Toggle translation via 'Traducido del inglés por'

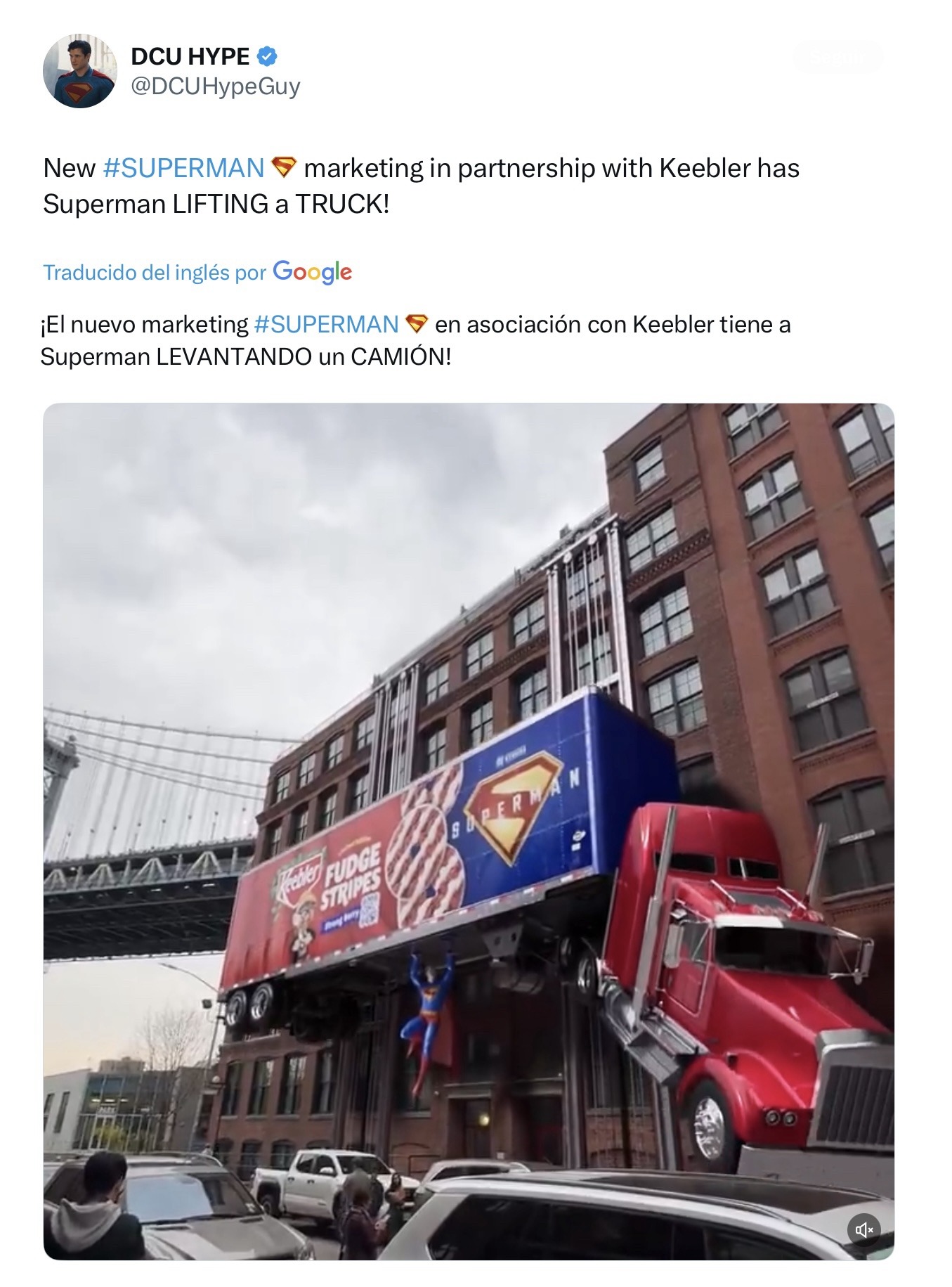pos(155,273)
